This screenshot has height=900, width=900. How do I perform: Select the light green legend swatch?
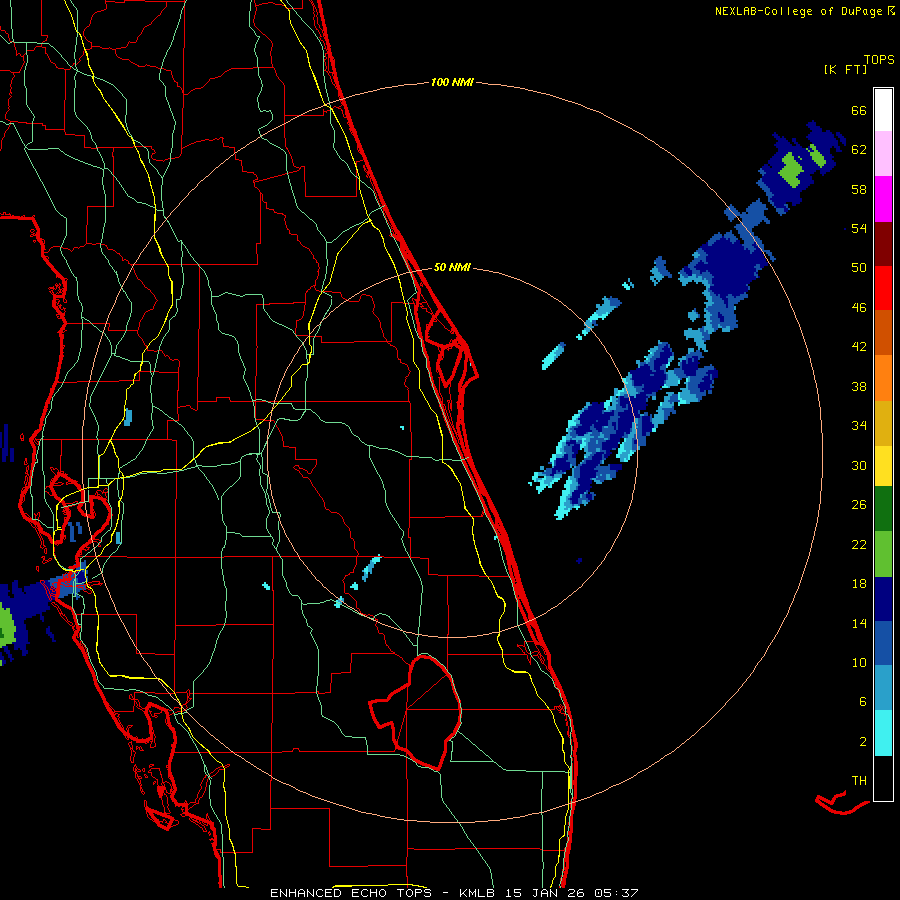point(883,554)
